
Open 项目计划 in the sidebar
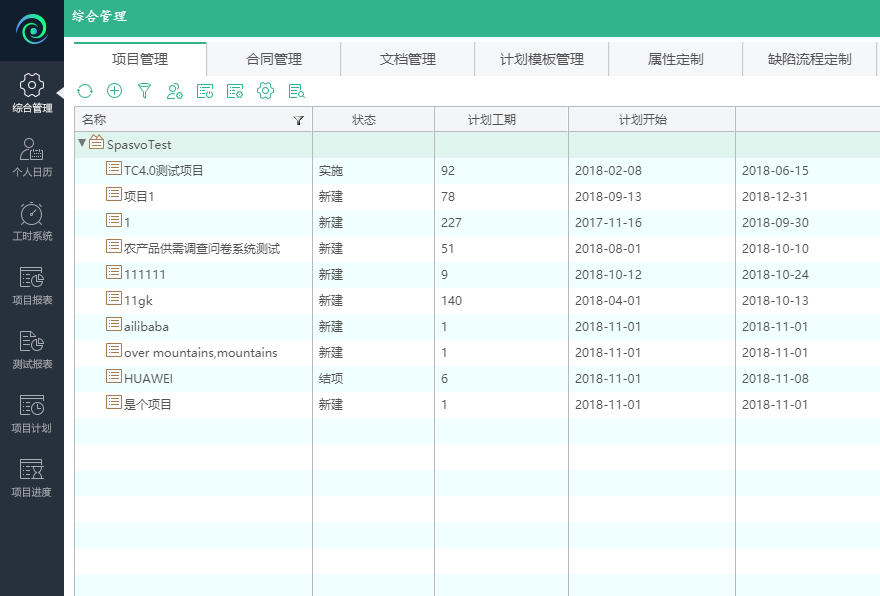point(32,414)
